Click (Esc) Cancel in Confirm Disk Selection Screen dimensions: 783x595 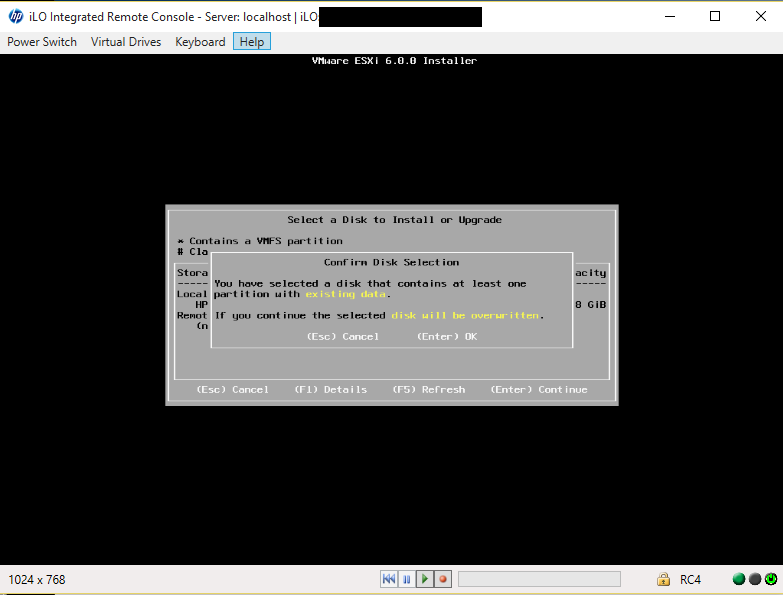click(343, 336)
